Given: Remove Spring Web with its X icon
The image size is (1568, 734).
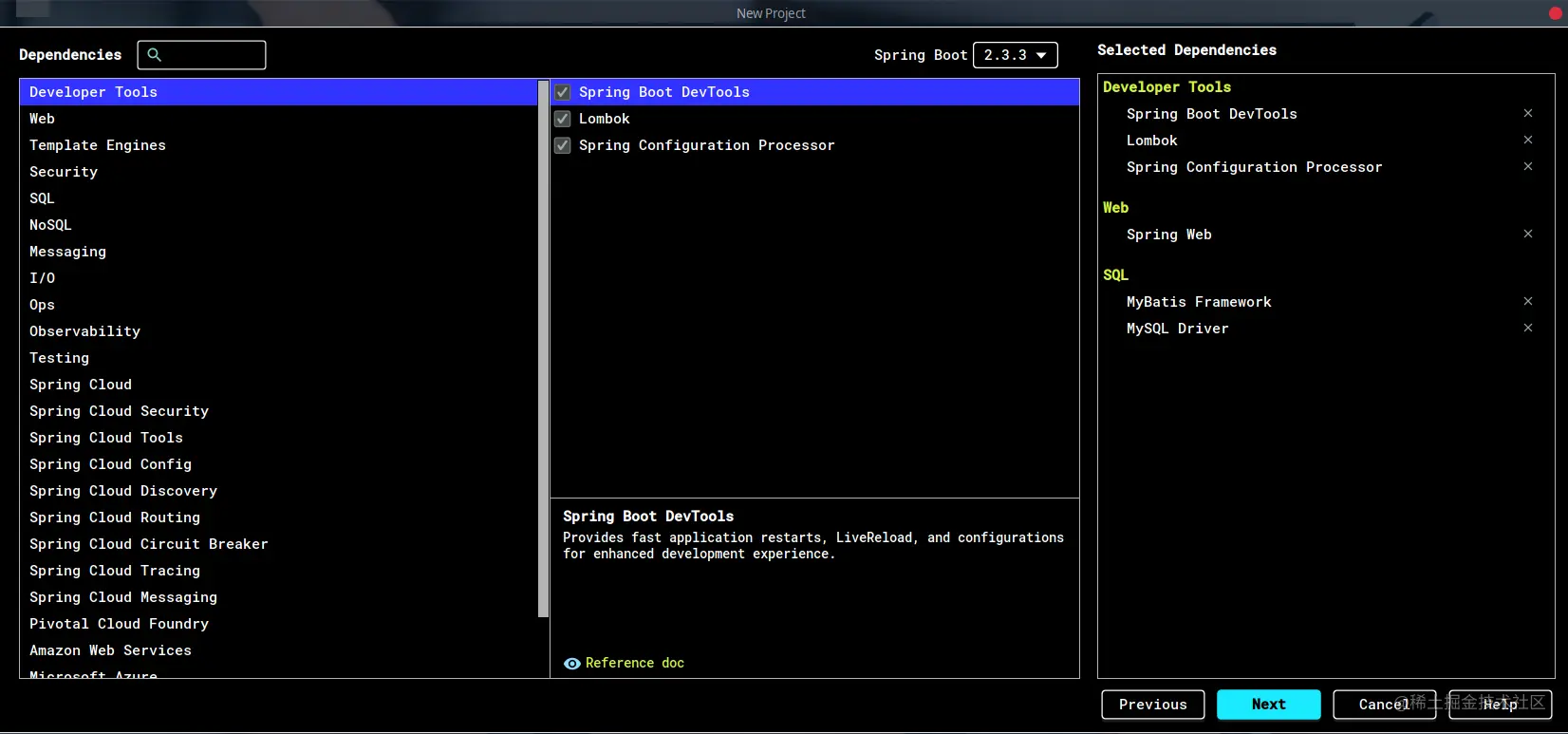Looking at the screenshot, I should 1528,234.
